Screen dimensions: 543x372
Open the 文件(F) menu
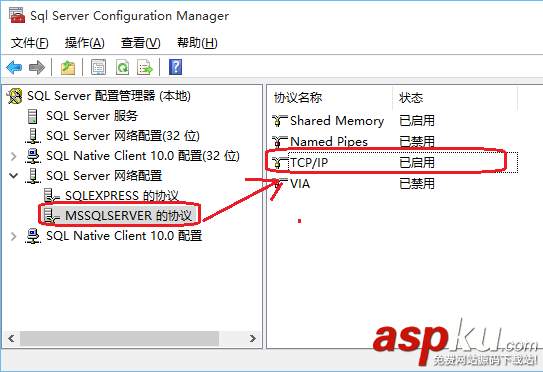[29, 43]
